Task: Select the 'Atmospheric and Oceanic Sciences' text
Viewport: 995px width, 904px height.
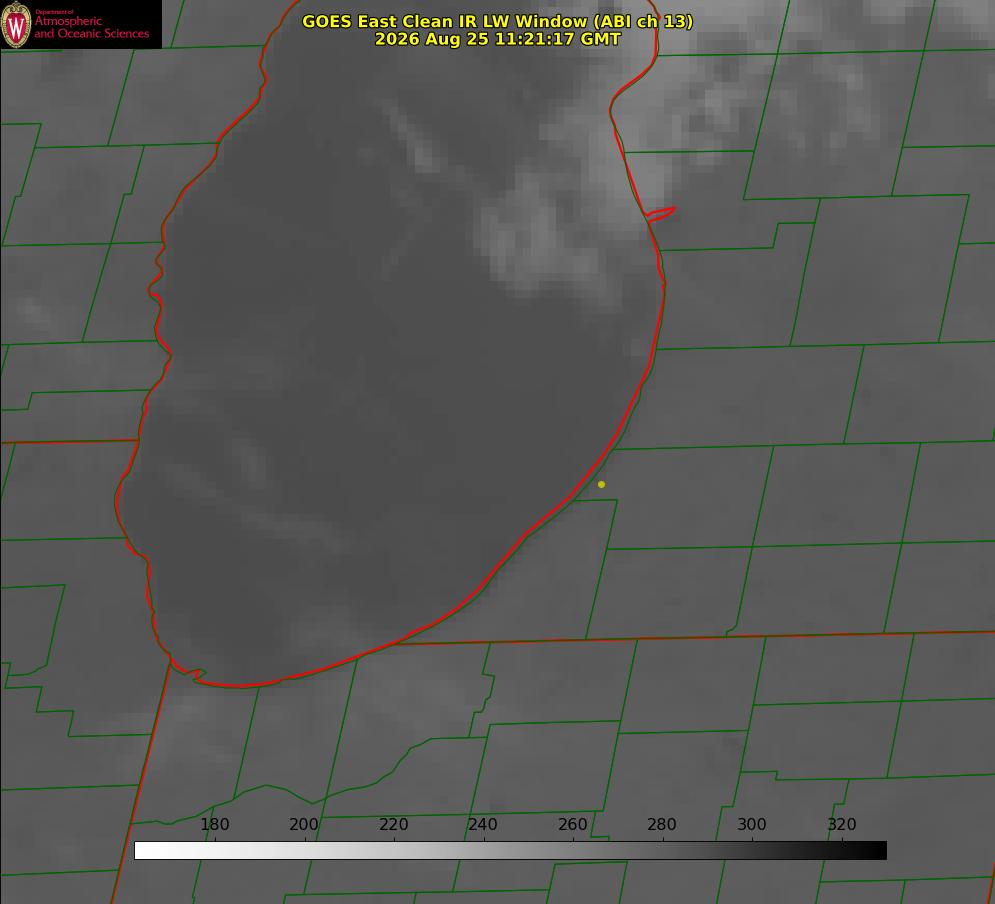Action: (91, 27)
